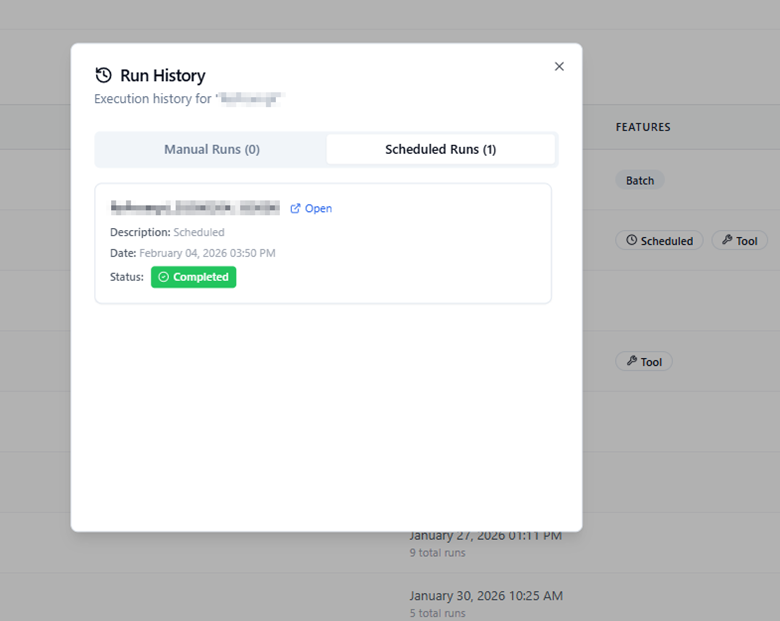Image resolution: width=780 pixels, height=621 pixels.
Task: Select the January 30, 2026 10:25 AM entry
Action: coord(485,596)
